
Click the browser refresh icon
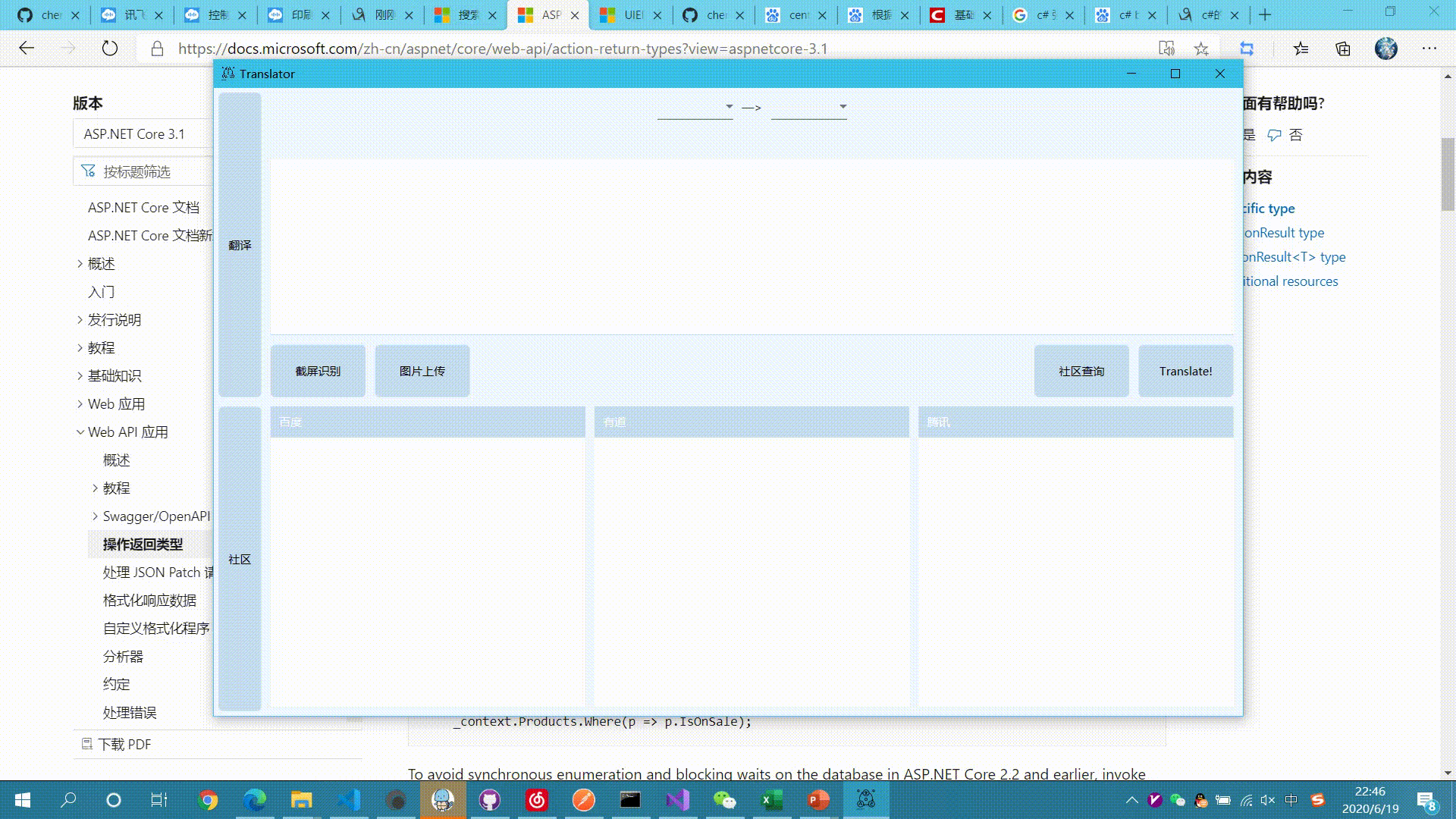(x=110, y=49)
